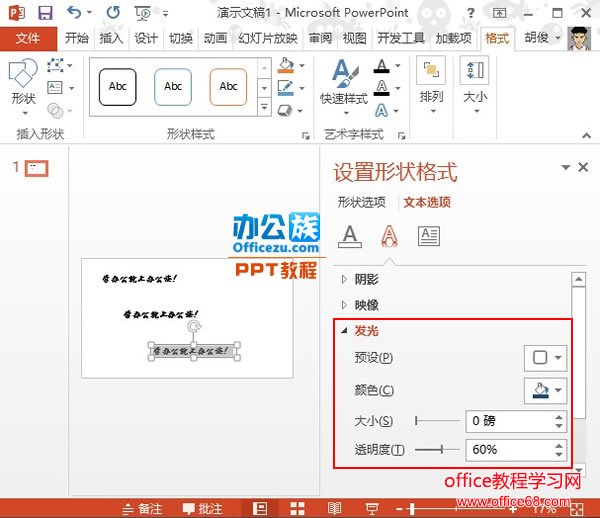Toggle the 备注 notes pane
Viewport: 600px width, 518px height.
(x=142, y=509)
